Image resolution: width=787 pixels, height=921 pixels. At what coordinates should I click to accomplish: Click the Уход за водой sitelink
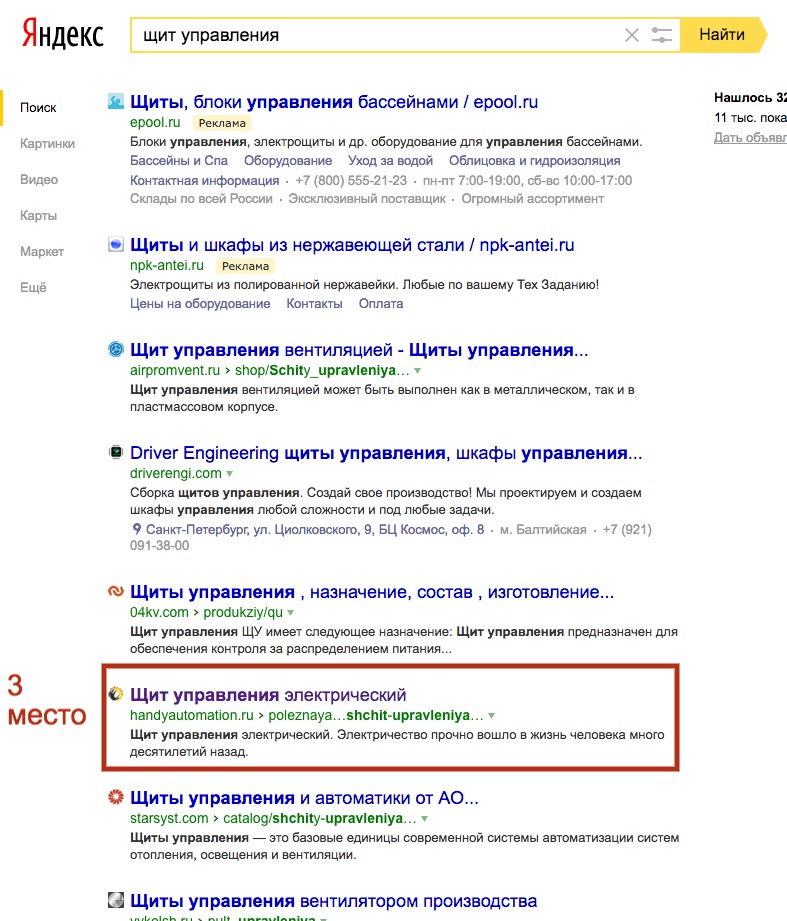[x=390, y=160]
